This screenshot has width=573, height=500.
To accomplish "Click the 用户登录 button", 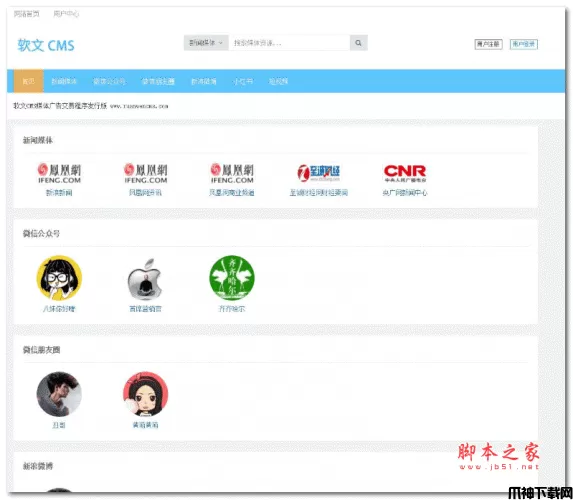I will (524, 44).
